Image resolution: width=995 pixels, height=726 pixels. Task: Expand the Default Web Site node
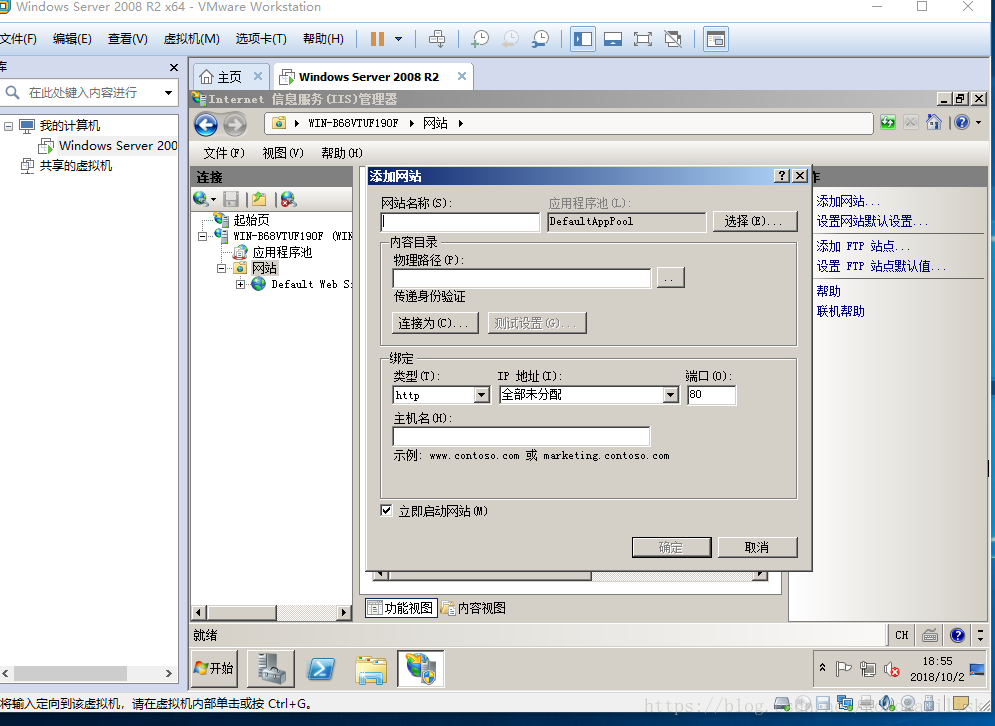tap(241, 284)
